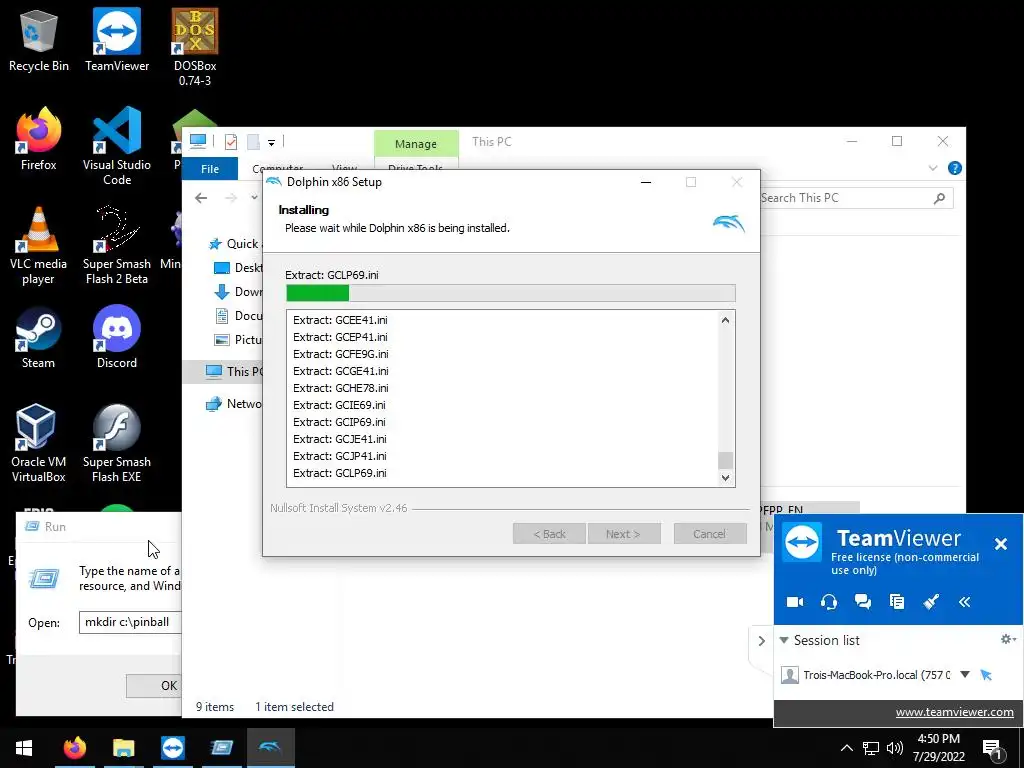Click the TeamViewer panel video camera icon
This screenshot has width=1024, height=768.
pyautogui.click(x=795, y=601)
